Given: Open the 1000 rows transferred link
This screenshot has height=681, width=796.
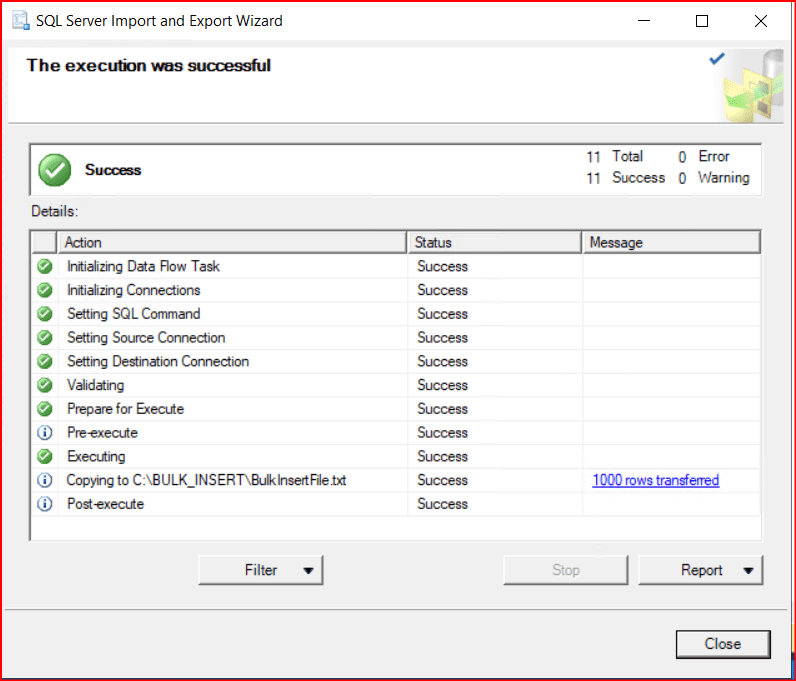Looking at the screenshot, I should click(655, 481).
